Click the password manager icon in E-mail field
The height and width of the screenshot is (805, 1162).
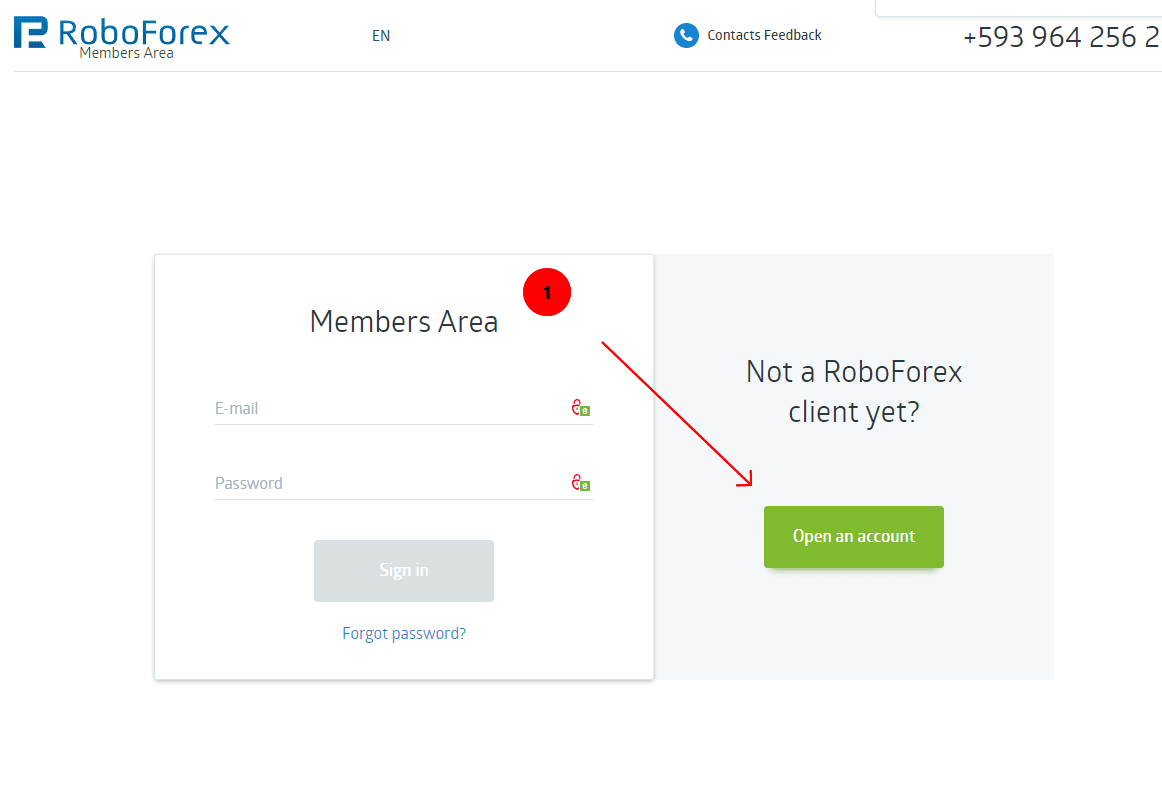pyautogui.click(x=580, y=408)
